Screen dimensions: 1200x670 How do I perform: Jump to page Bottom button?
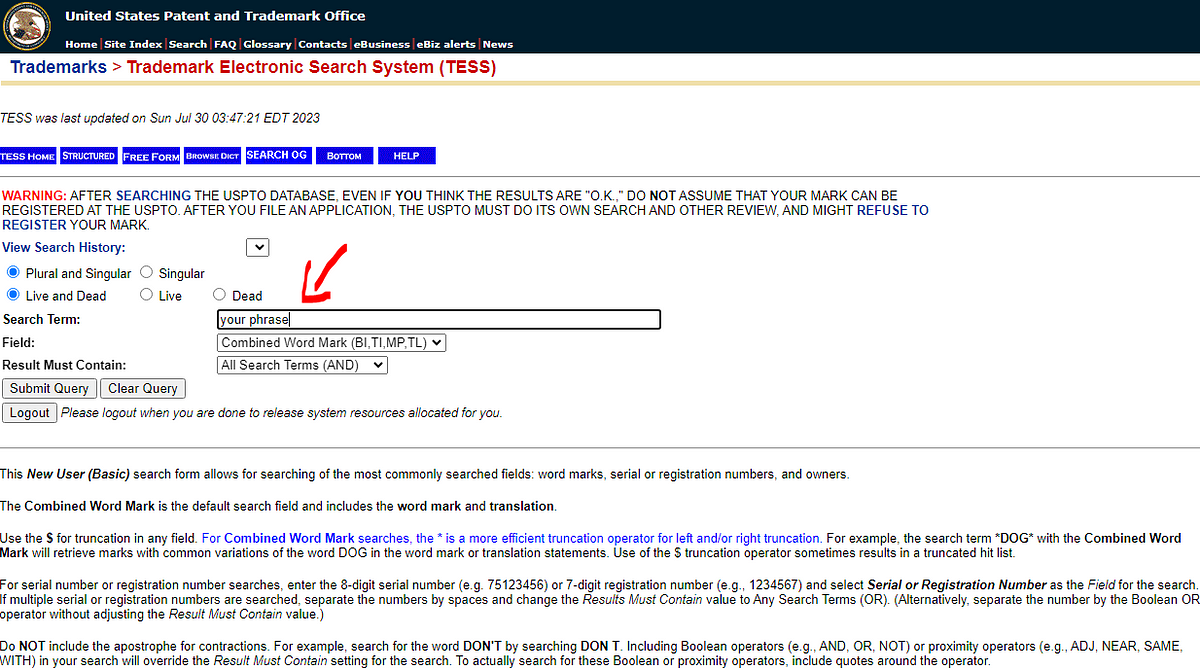tap(344, 156)
